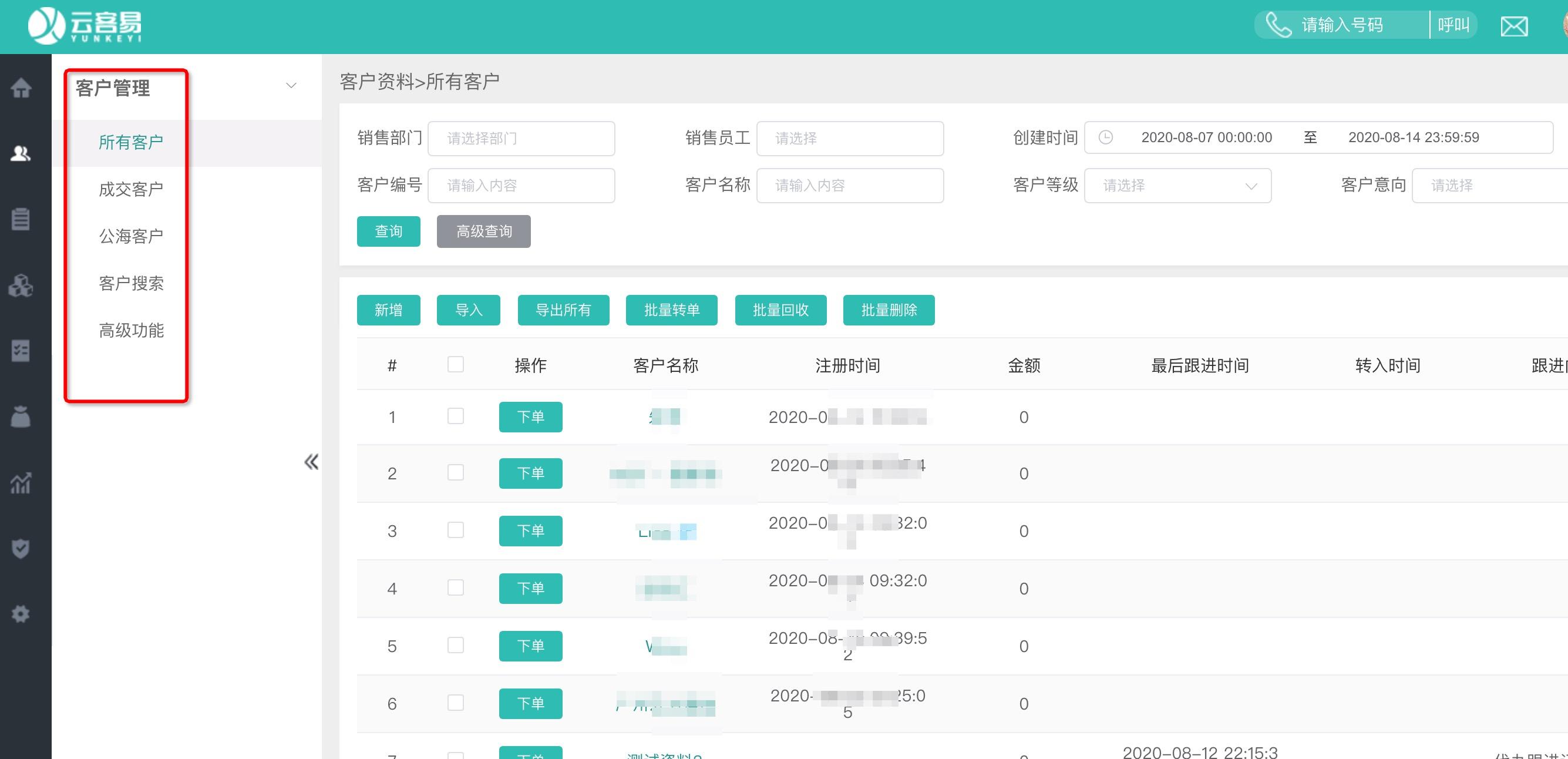Viewport: 1568px width, 759px height.
Task: Click the 最后跟进时间 column header
Action: [1200, 365]
